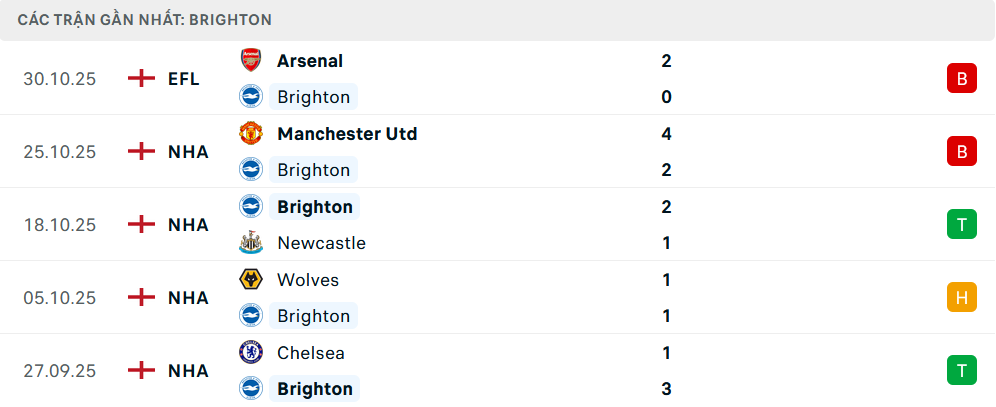Click England flag beside EFL label
996x407 pixels.
[x=142, y=79]
